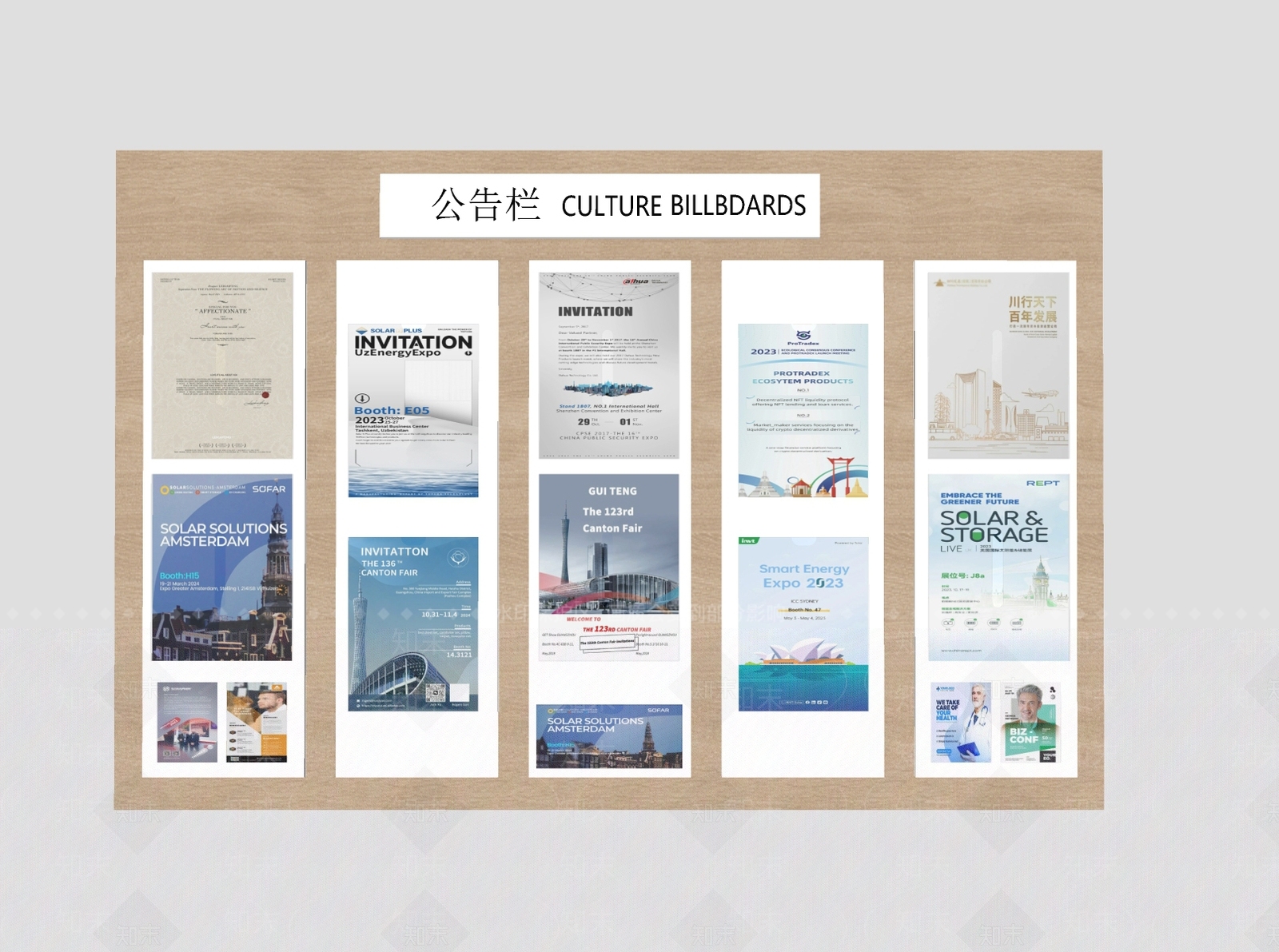Open the REPT Solar & Storage poster
Screen dimensions: 1279x952
pos(998,568)
